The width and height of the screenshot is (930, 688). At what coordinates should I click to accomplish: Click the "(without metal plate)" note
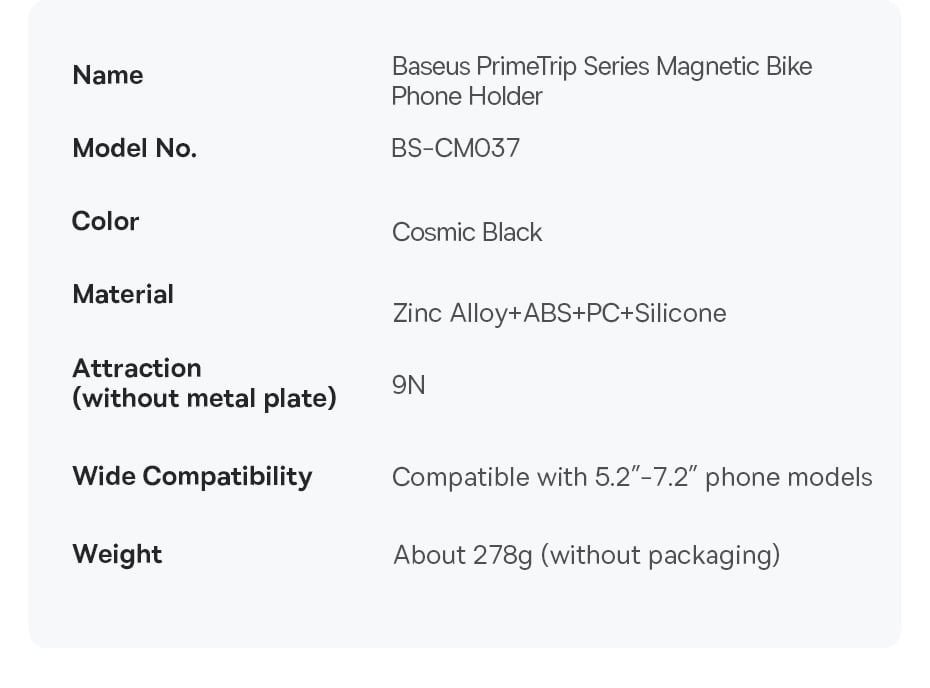(x=204, y=398)
